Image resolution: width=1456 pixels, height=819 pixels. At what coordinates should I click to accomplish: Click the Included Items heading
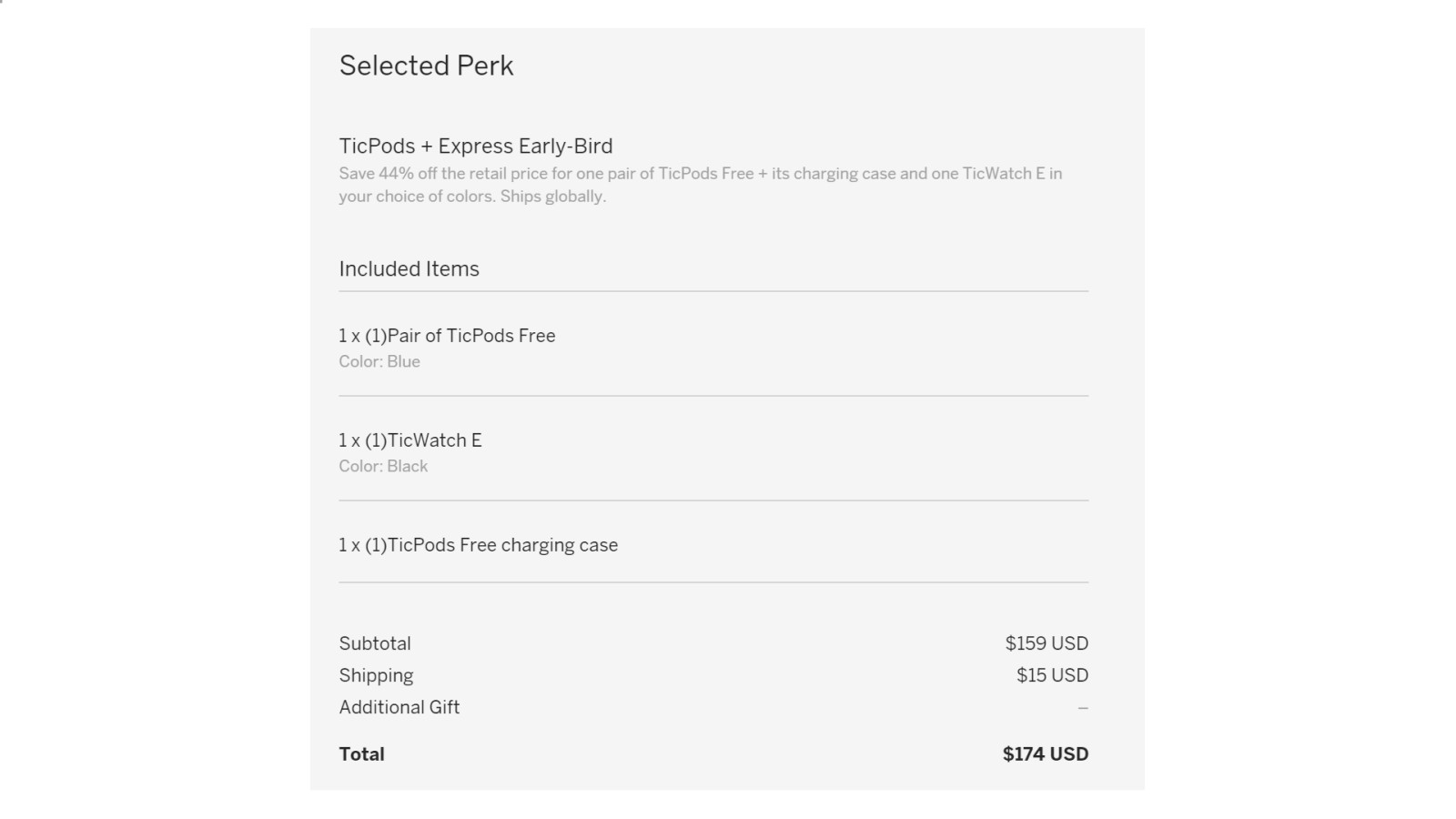tap(409, 268)
